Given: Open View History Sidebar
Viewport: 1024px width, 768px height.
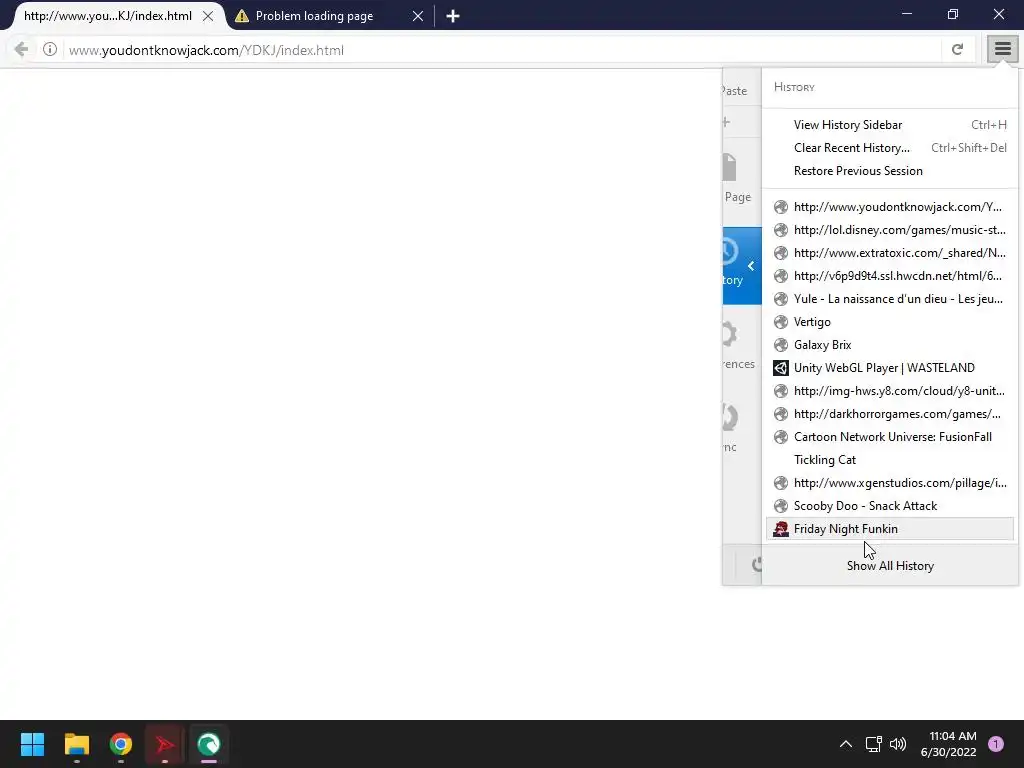Looking at the screenshot, I should tap(889, 125).
